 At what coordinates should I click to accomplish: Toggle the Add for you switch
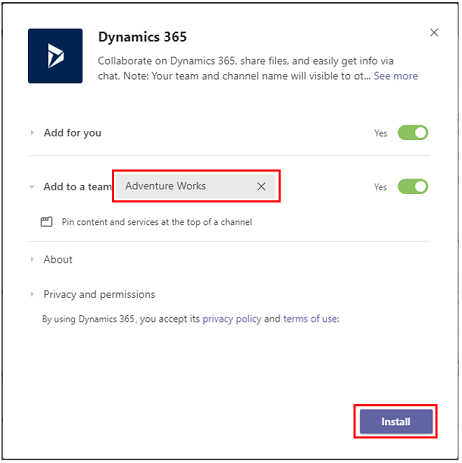pyautogui.click(x=413, y=133)
